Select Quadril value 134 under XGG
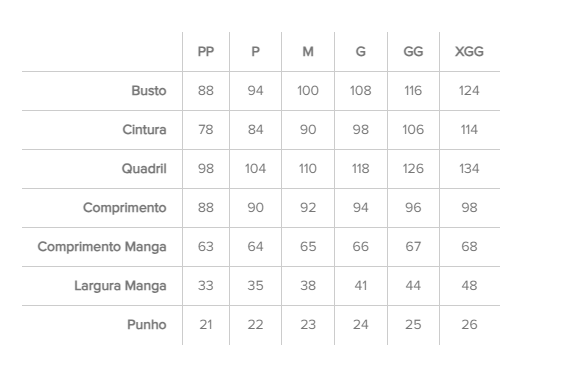The image size is (585, 368). click(x=469, y=169)
